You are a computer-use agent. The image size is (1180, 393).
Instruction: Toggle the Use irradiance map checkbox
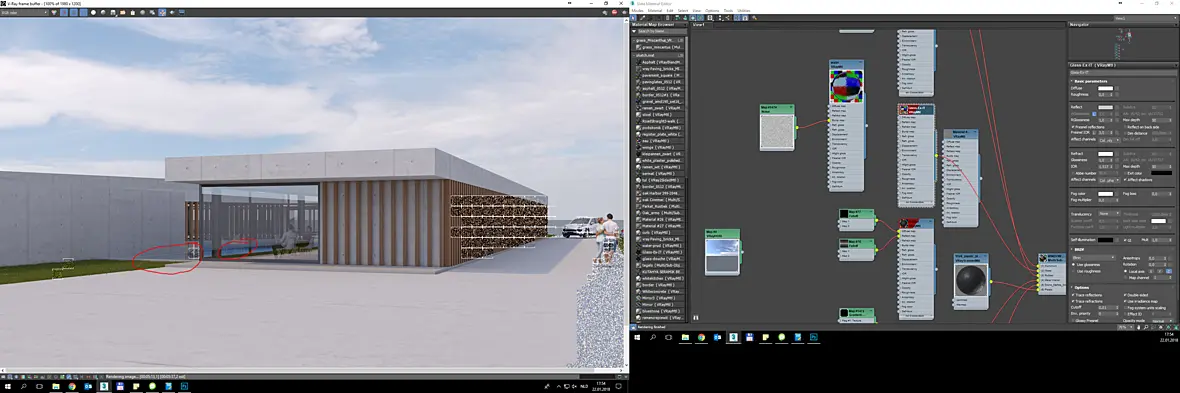[x=1125, y=301]
